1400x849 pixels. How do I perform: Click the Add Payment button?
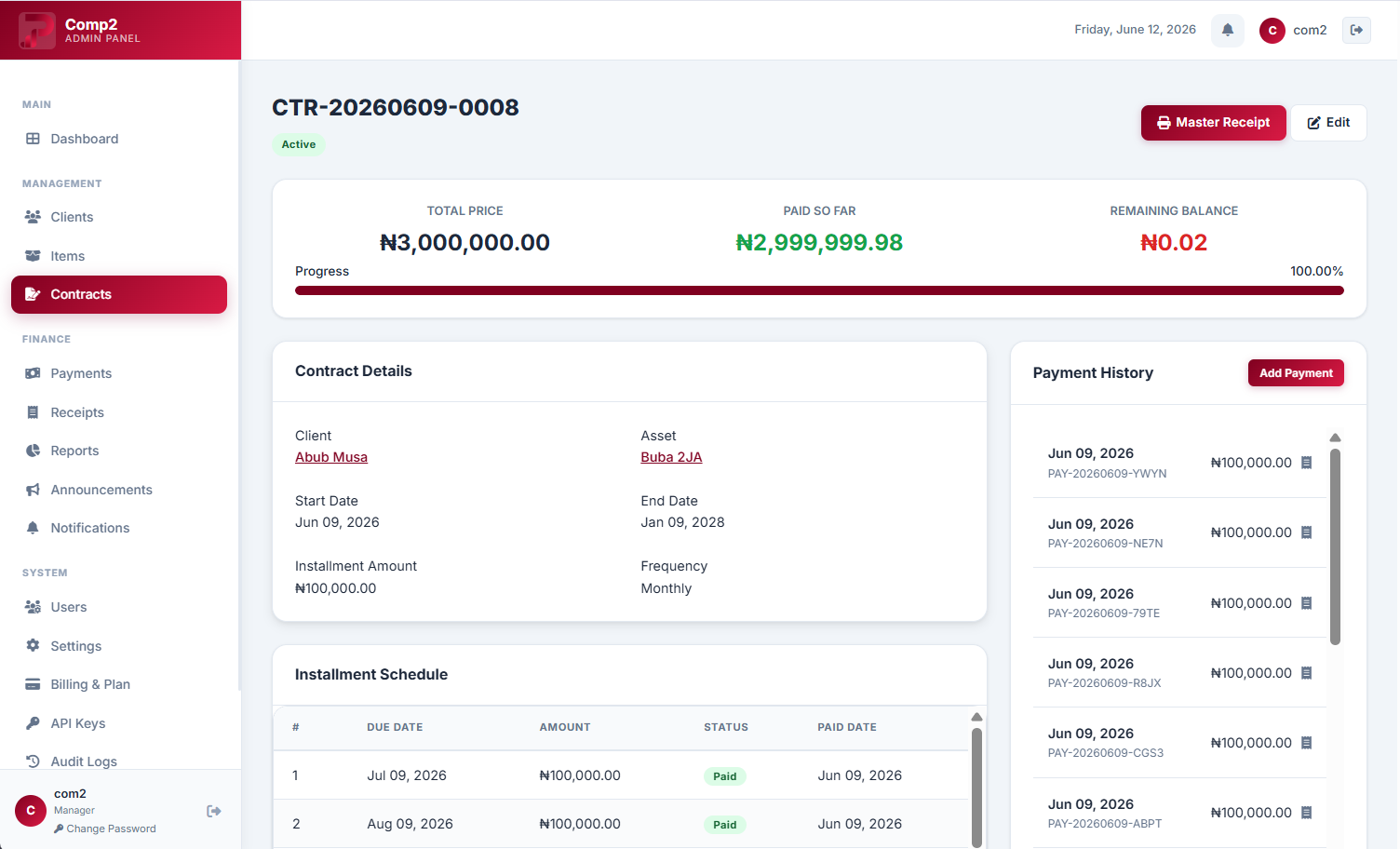click(x=1296, y=373)
